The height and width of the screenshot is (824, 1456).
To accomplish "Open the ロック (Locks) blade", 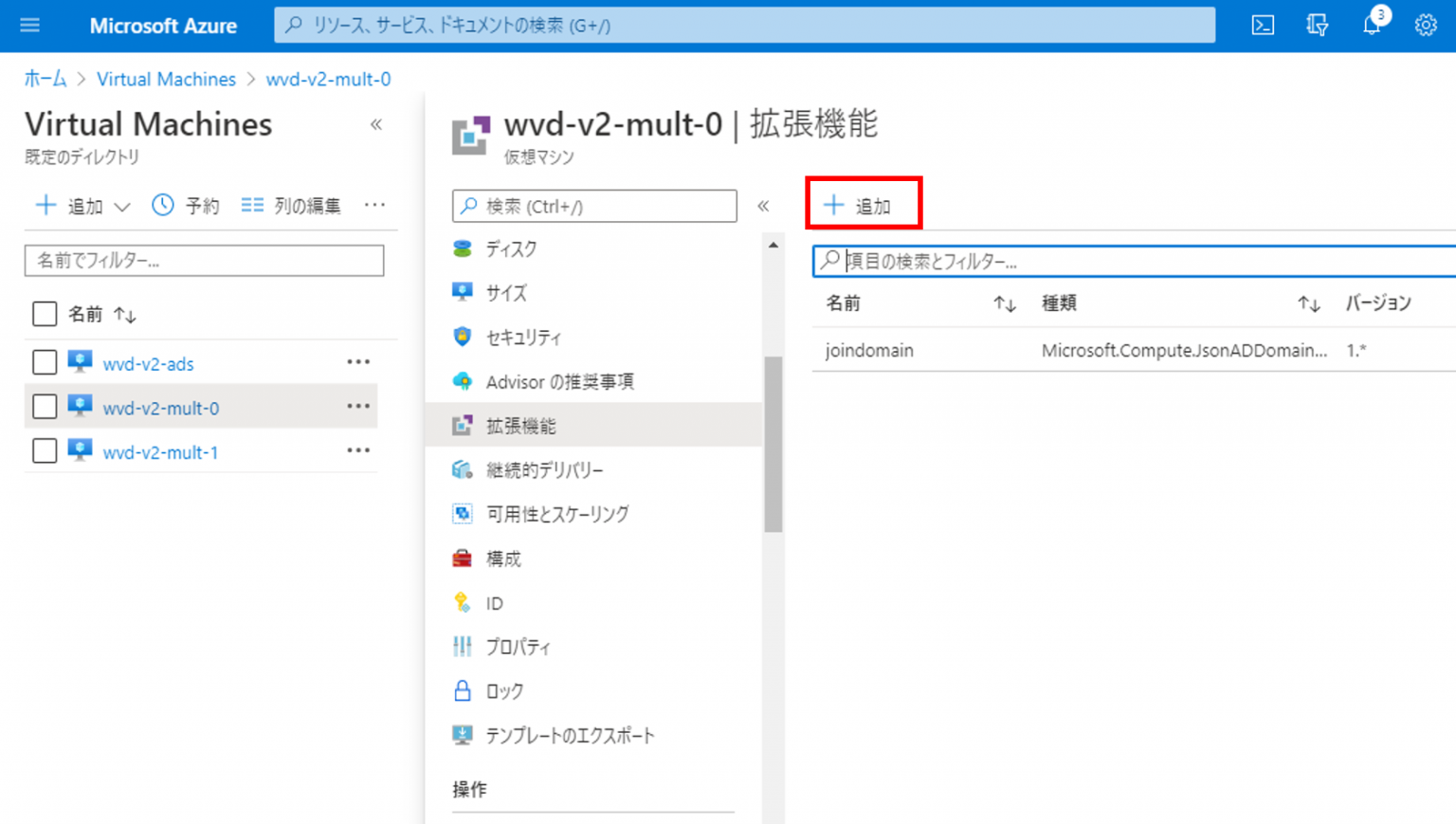I will tap(503, 690).
